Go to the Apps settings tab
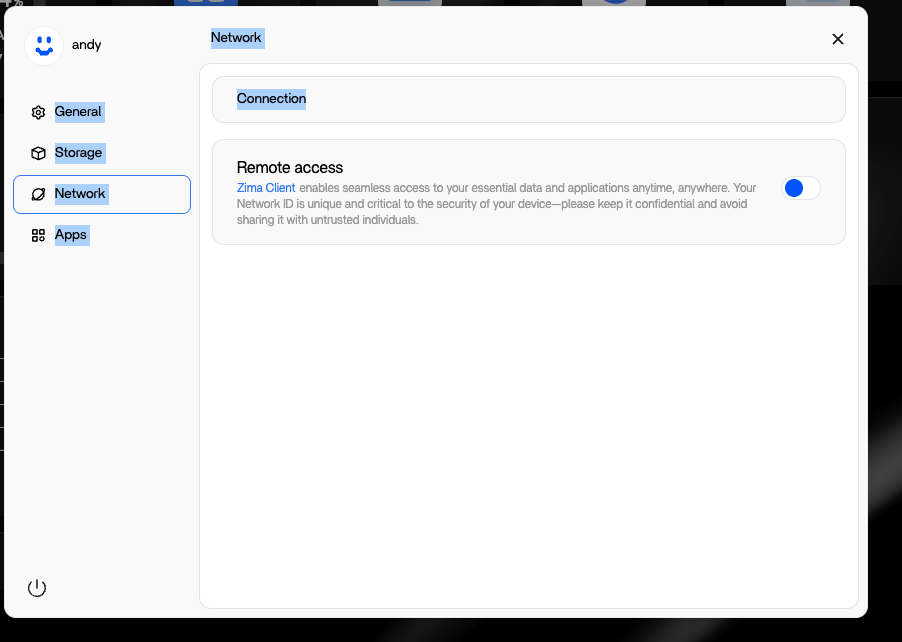The height and width of the screenshot is (642, 902). click(71, 235)
